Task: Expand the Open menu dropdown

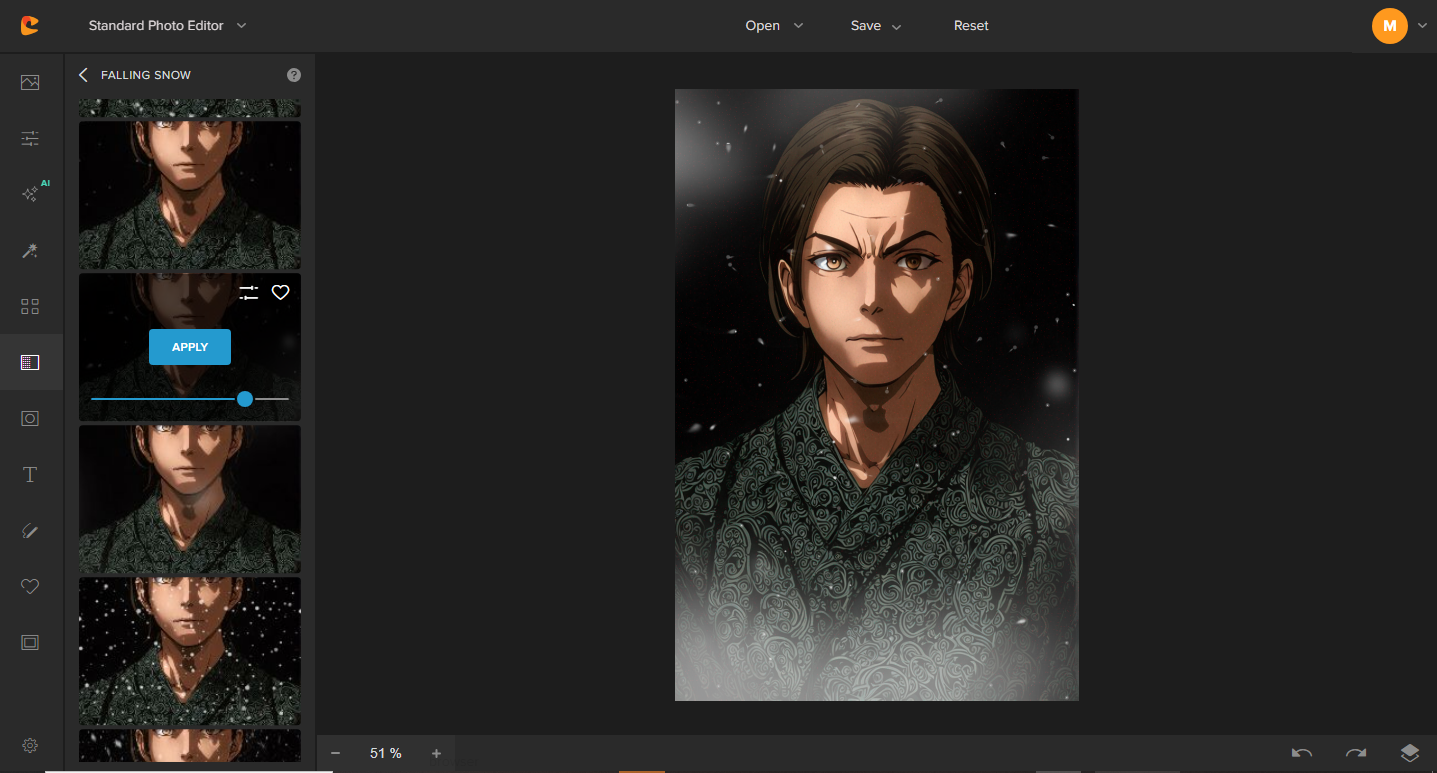Action: (774, 26)
